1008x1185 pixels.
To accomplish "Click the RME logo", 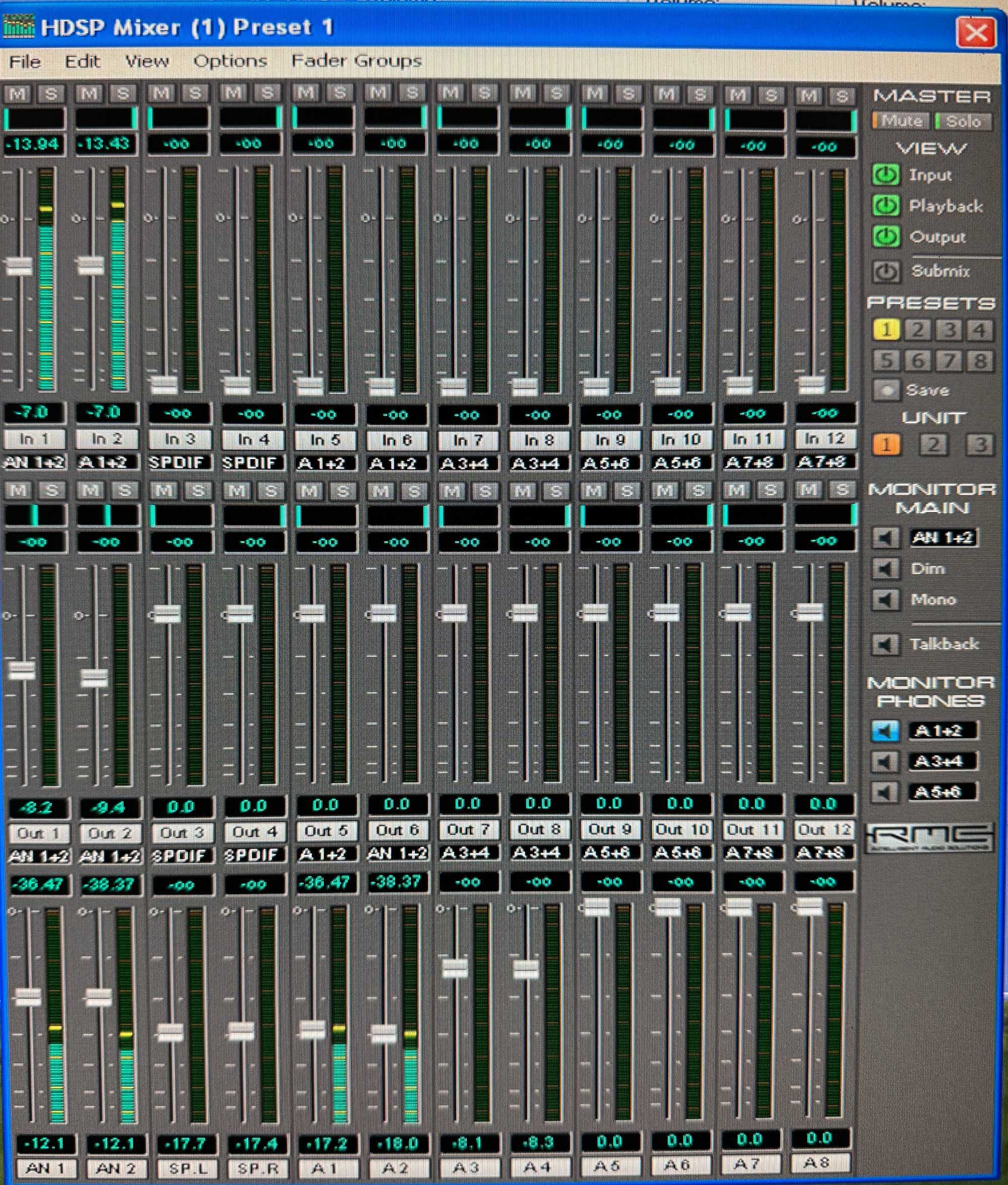I will pos(930,838).
